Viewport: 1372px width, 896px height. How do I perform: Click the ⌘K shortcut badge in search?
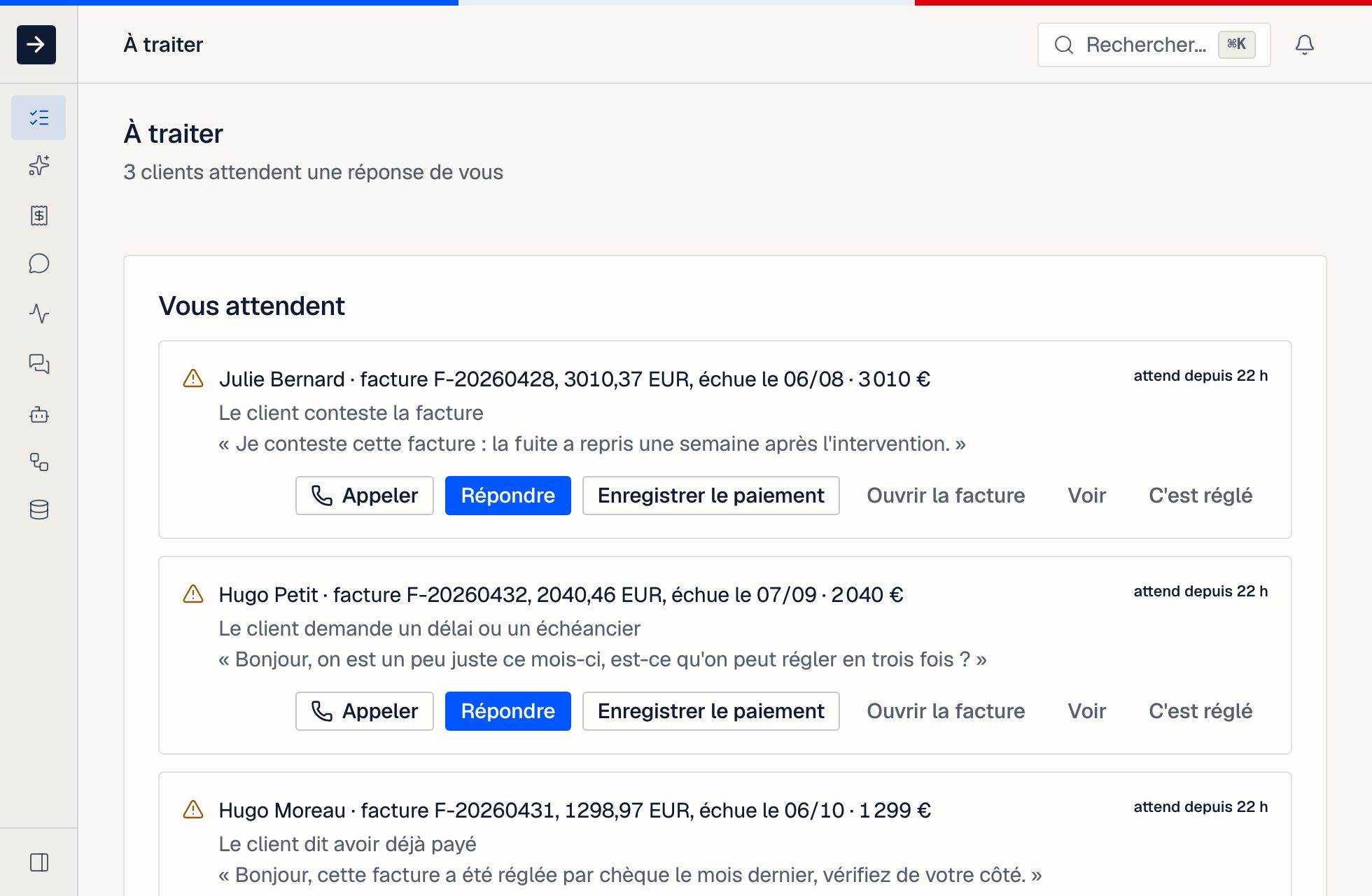point(1237,44)
